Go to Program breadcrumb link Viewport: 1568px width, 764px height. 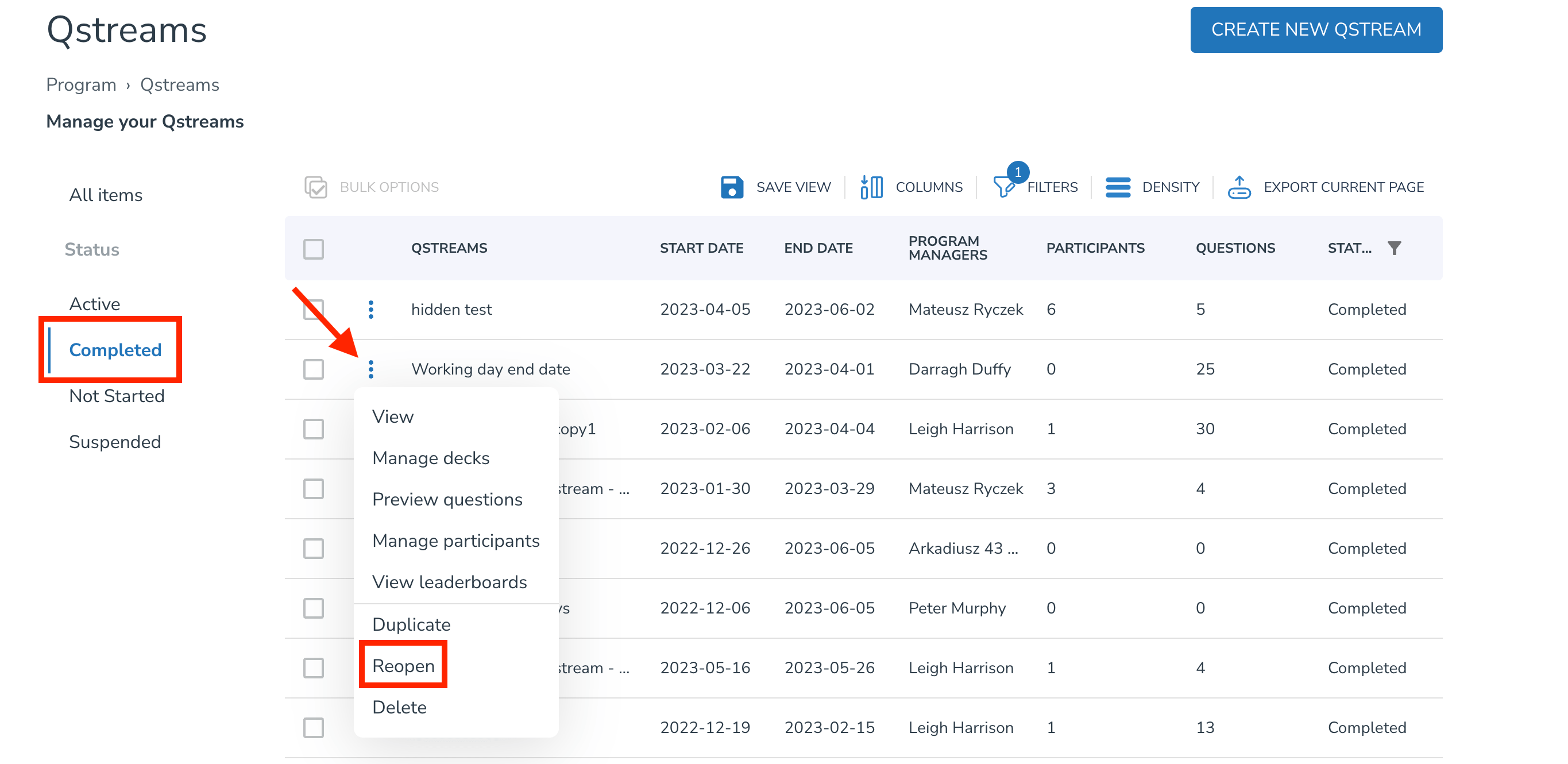pos(81,84)
